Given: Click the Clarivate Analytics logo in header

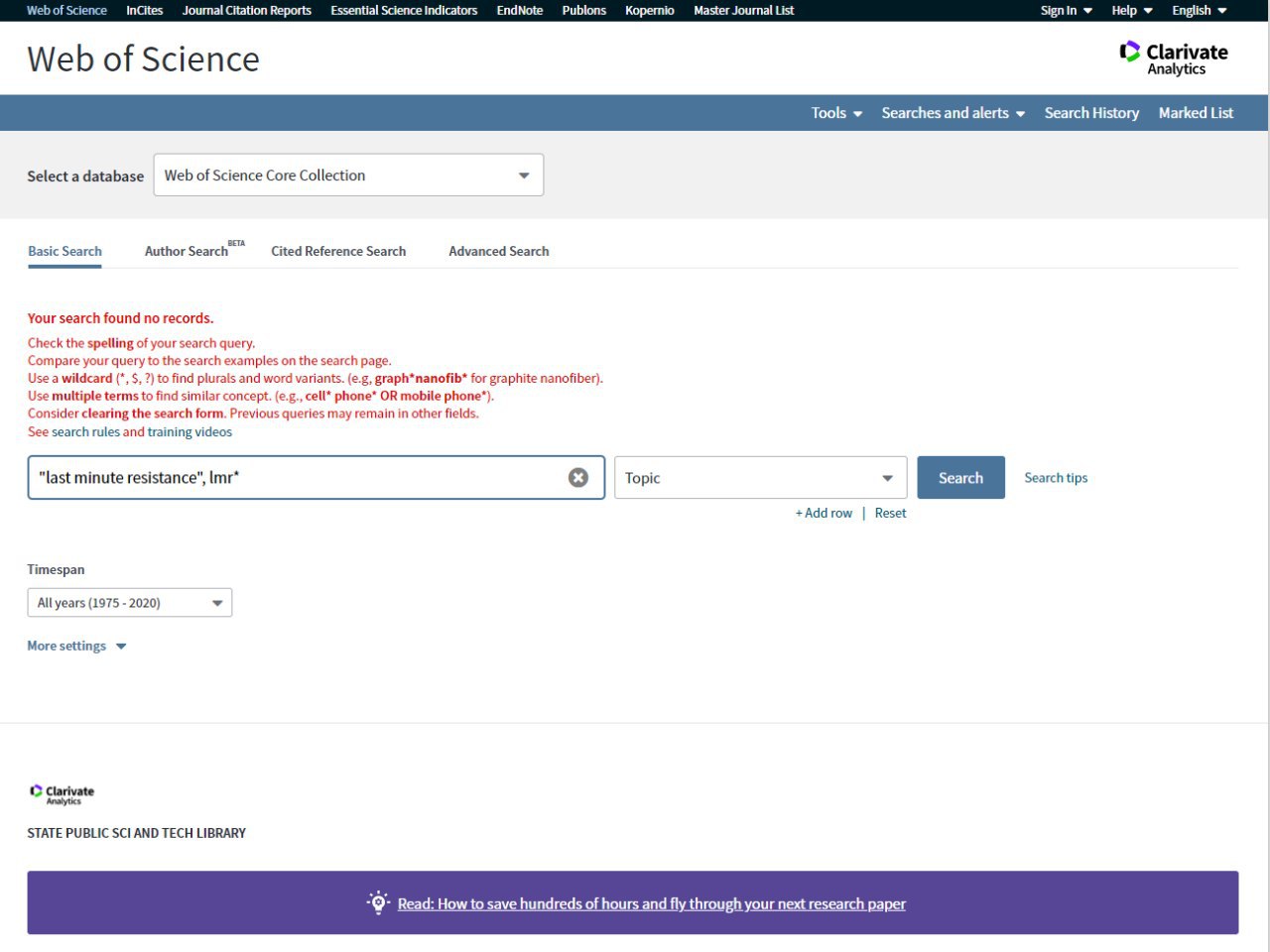Looking at the screenshot, I should coord(1174,59).
